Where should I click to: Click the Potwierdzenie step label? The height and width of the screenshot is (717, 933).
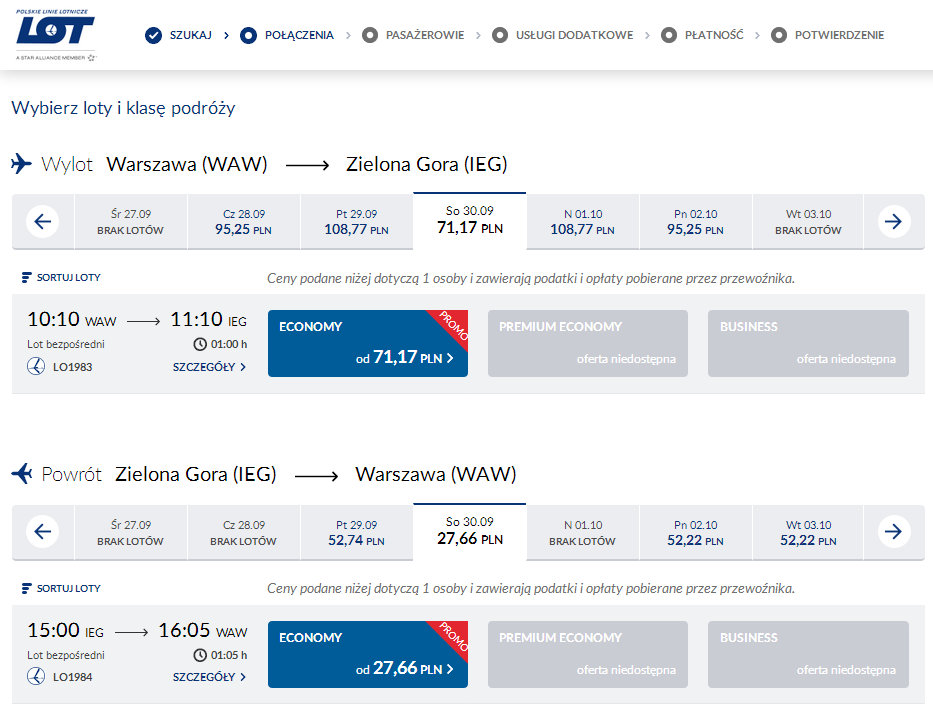tap(840, 35)
